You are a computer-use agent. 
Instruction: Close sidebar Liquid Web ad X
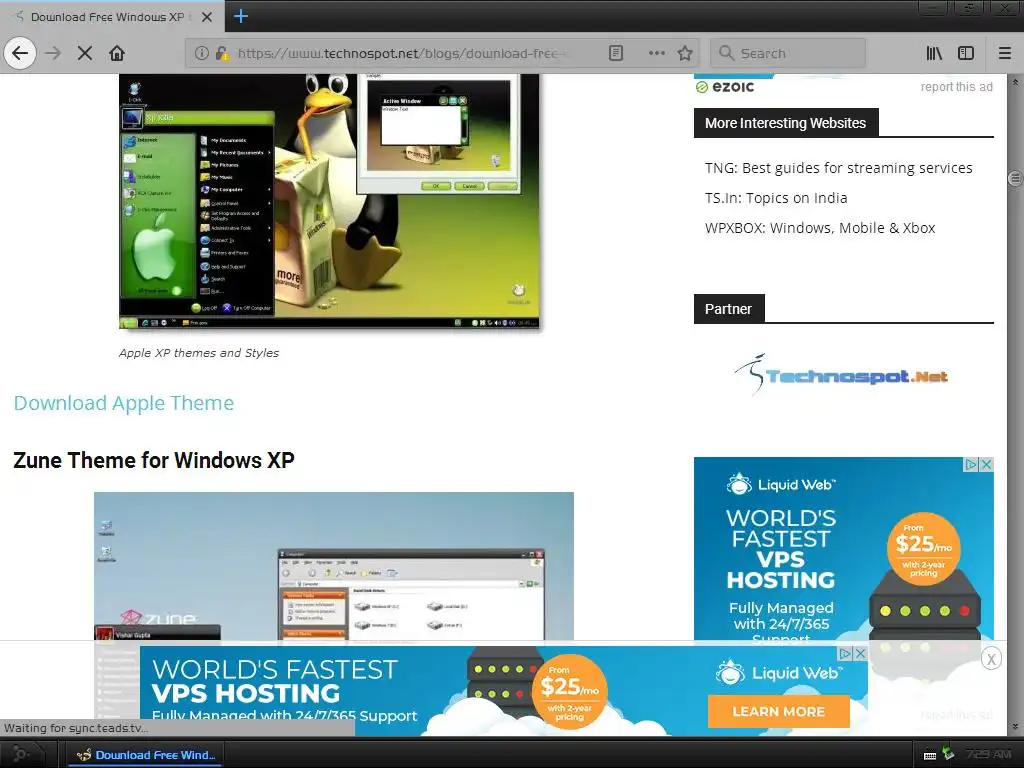[x=987, y=464]
